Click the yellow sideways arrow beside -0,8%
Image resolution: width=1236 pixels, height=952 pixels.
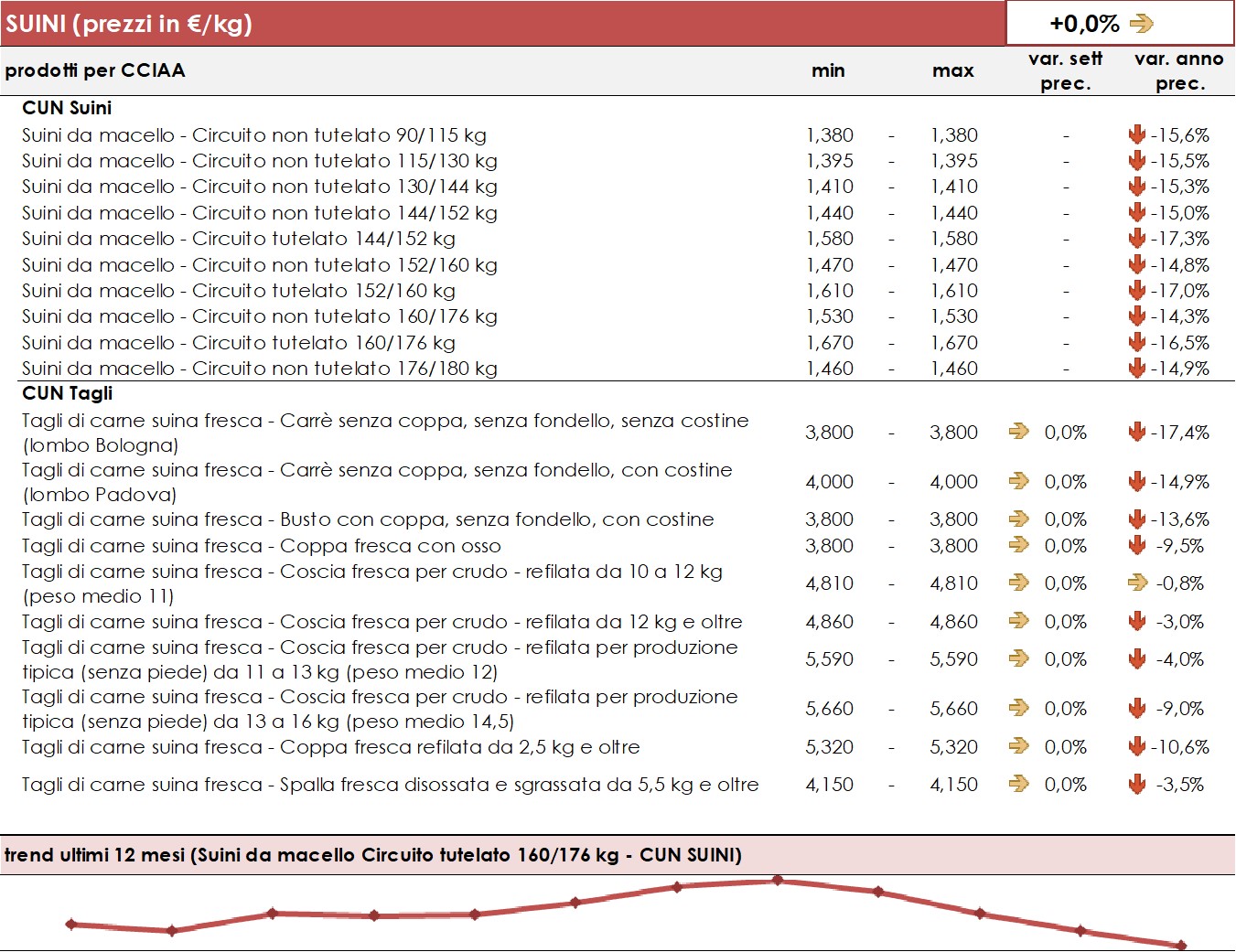click(x=1137, y=583)
